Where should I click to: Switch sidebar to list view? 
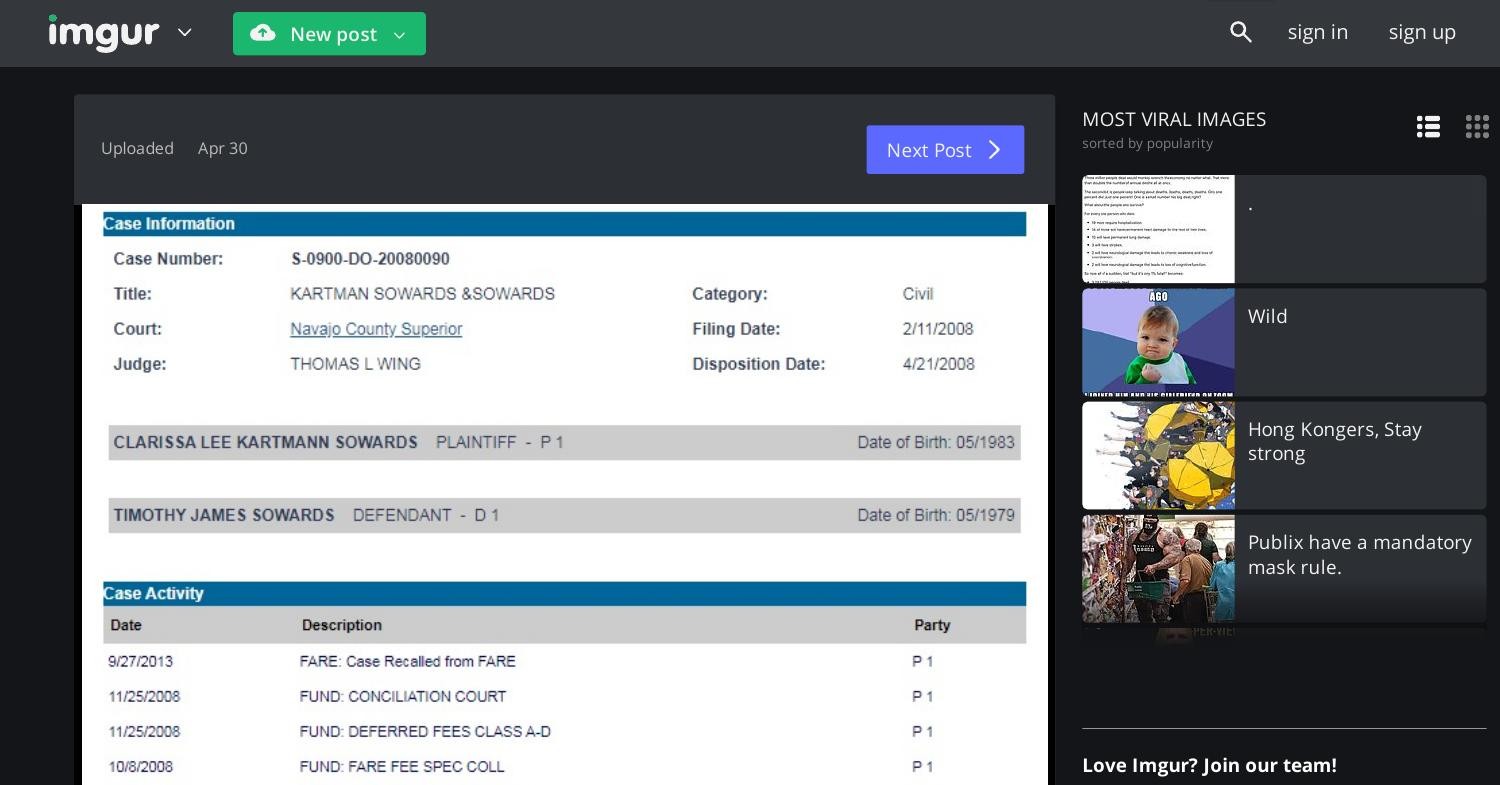tap(1428, 127)
